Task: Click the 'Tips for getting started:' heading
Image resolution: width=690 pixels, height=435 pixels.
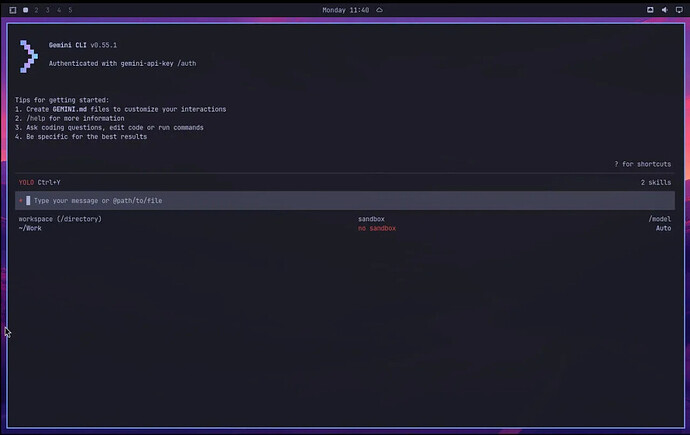Action: pos(62,100)
